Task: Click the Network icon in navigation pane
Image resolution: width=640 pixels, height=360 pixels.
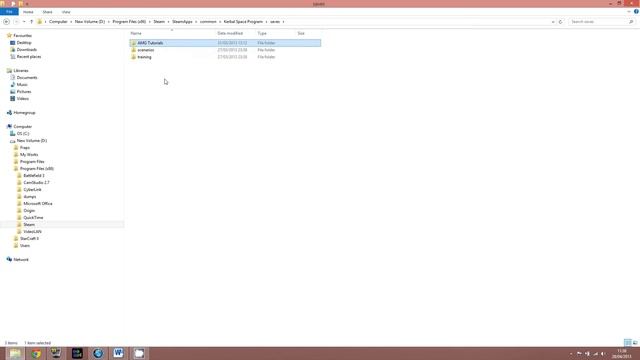Action: (9, 260)
